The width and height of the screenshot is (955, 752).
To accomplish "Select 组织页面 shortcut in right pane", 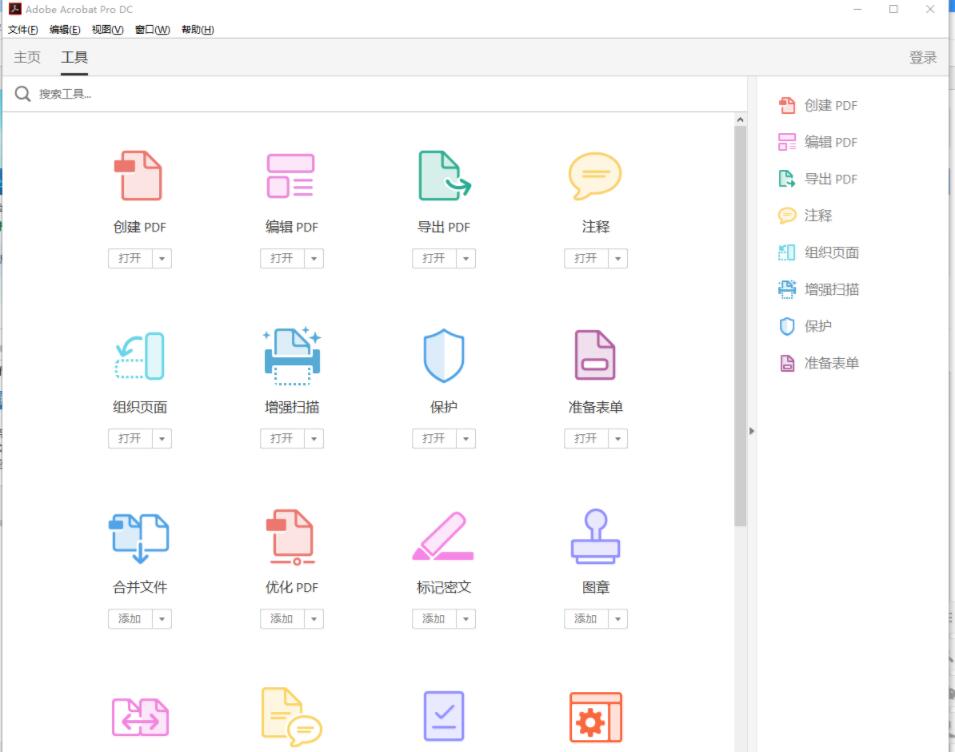I will (x=819, y=252).
